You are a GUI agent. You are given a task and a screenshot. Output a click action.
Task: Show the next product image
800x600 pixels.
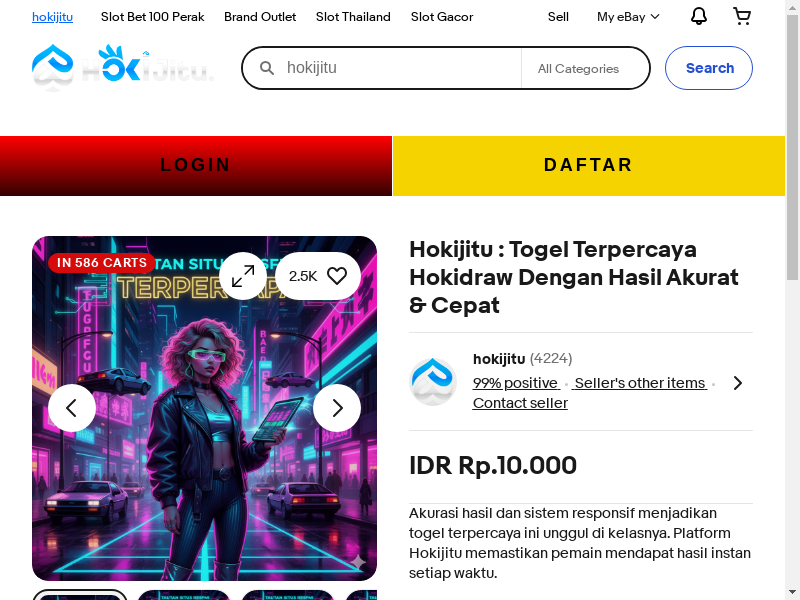(337, 408)
